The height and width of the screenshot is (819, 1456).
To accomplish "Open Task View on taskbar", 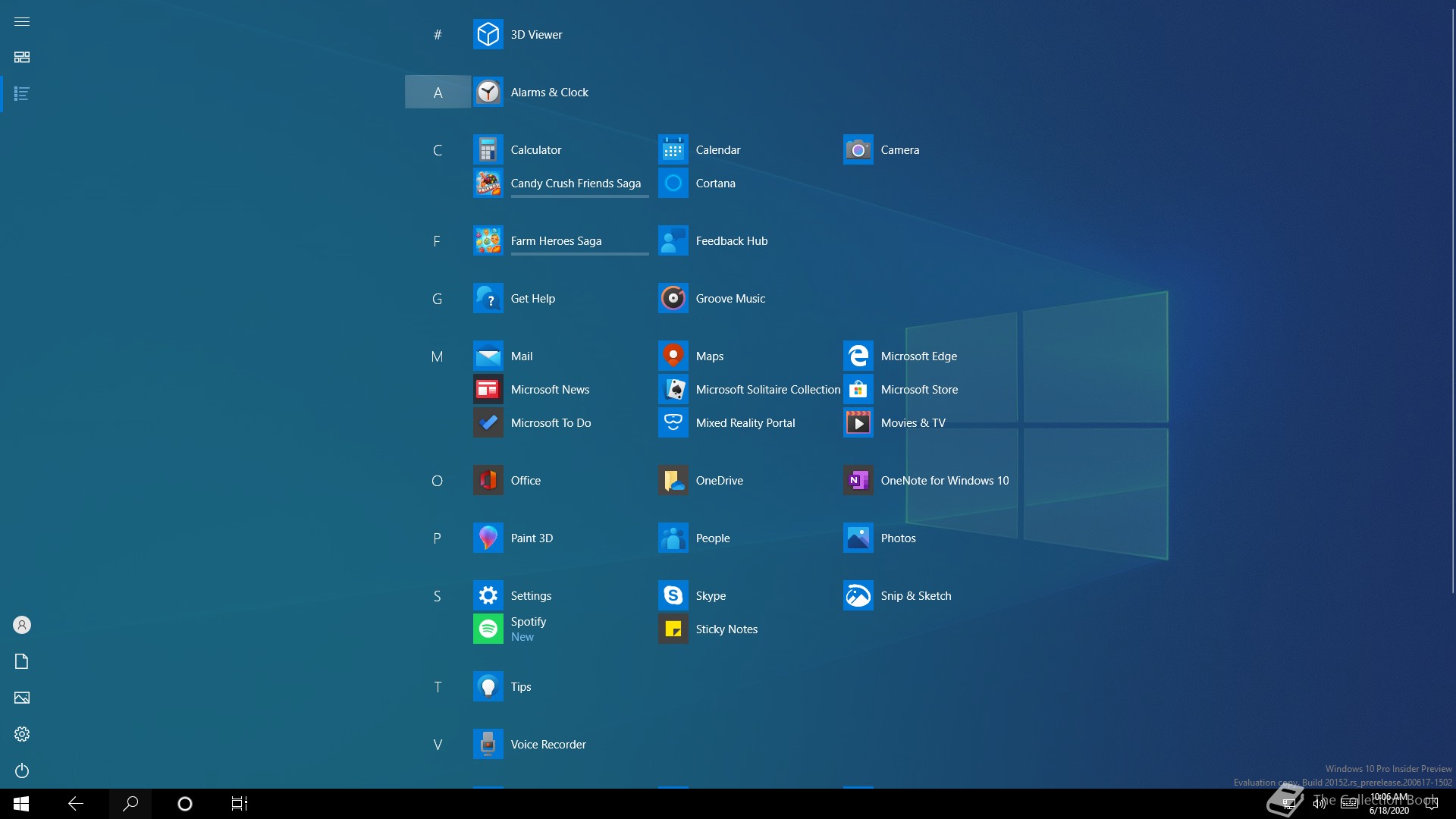I will click(x=240, y=804).
